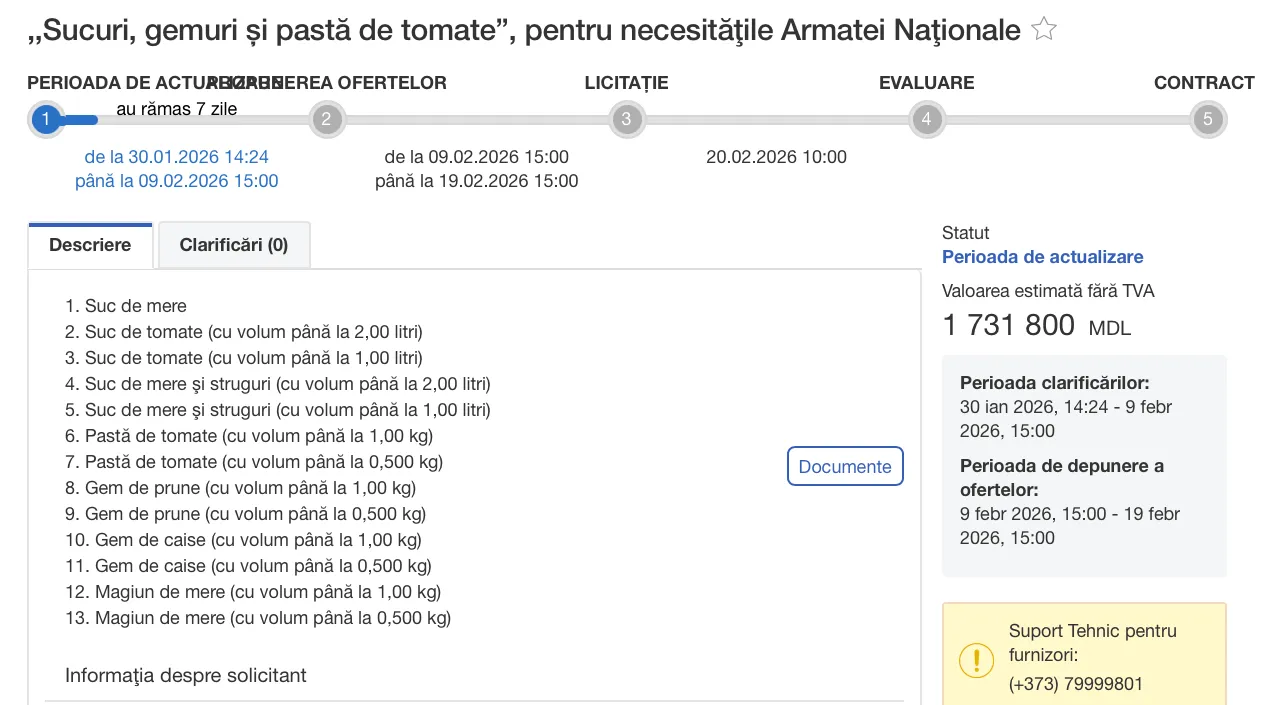Screen dimensions: 1261x705
Task: Click the EVALUARE stage label
Action: 926,83
